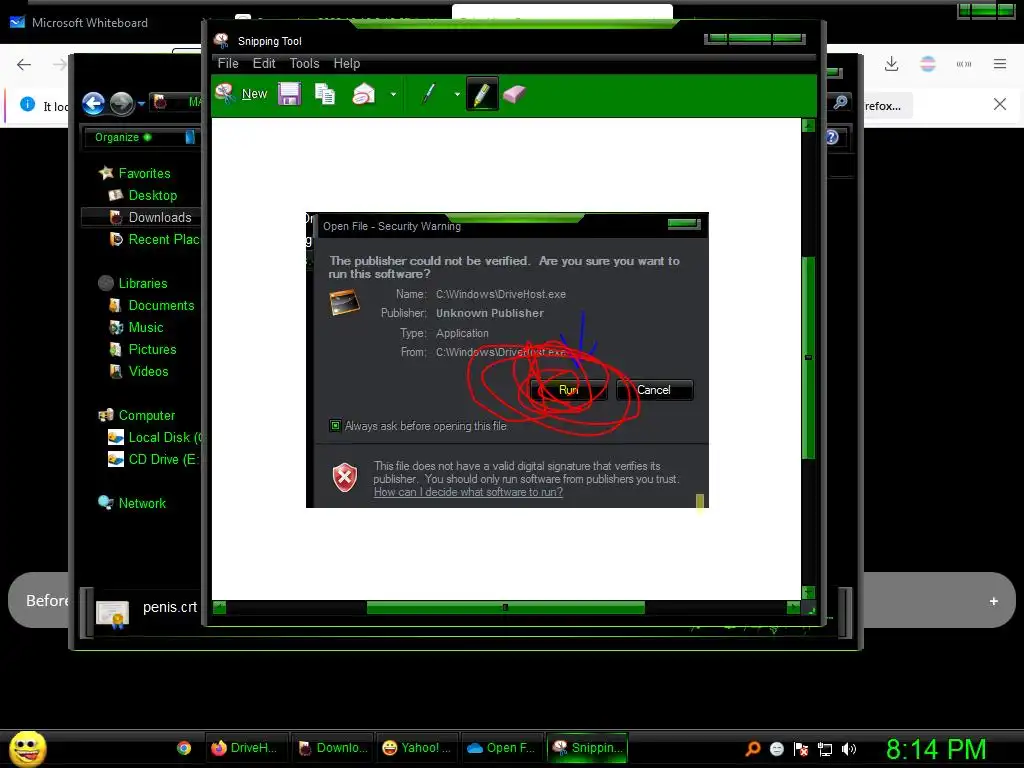The height and width of the screenshot is (768, 1024).
Task: Switch to DriveH... Firefox taskbar button
Action: [245, 748]
